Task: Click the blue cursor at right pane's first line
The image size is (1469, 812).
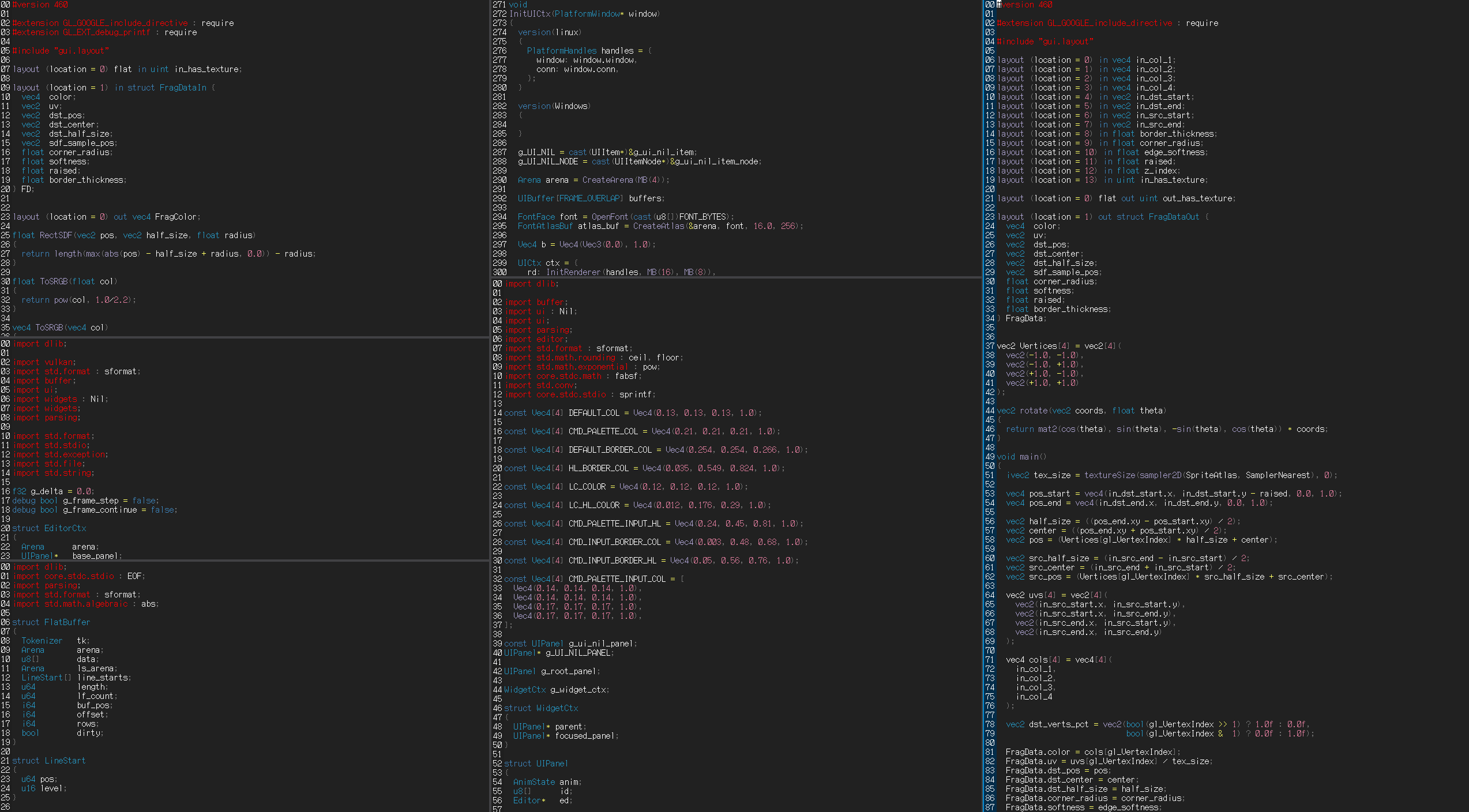Action: pyautogui.click(x=998, y=5)
